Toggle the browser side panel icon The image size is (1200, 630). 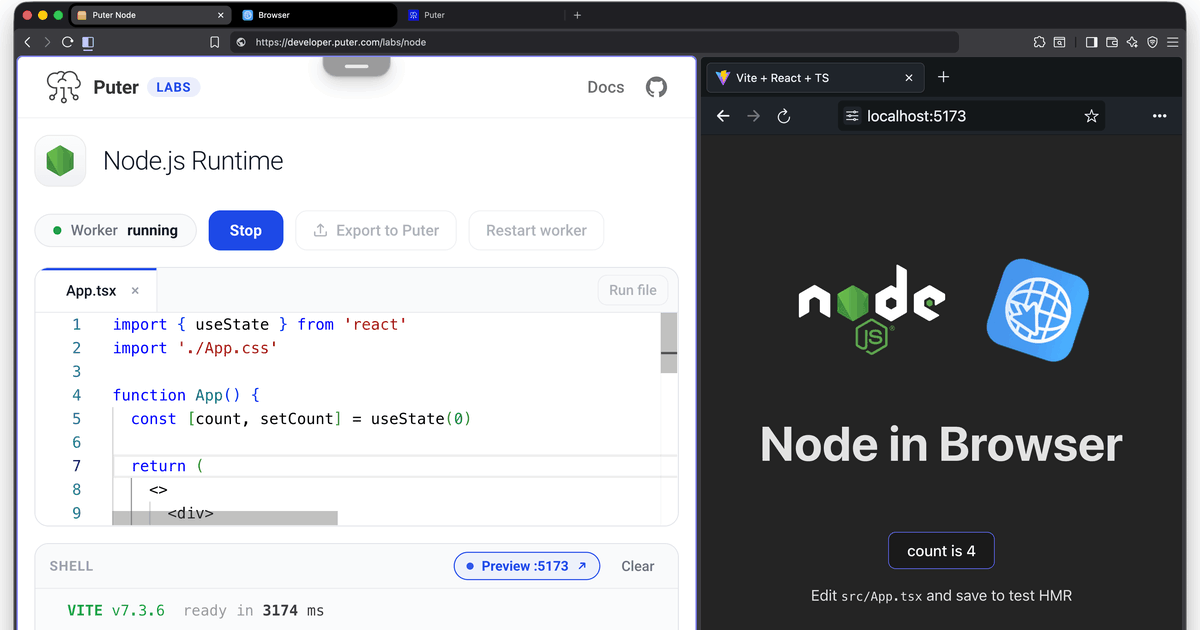pos(1092,42)
